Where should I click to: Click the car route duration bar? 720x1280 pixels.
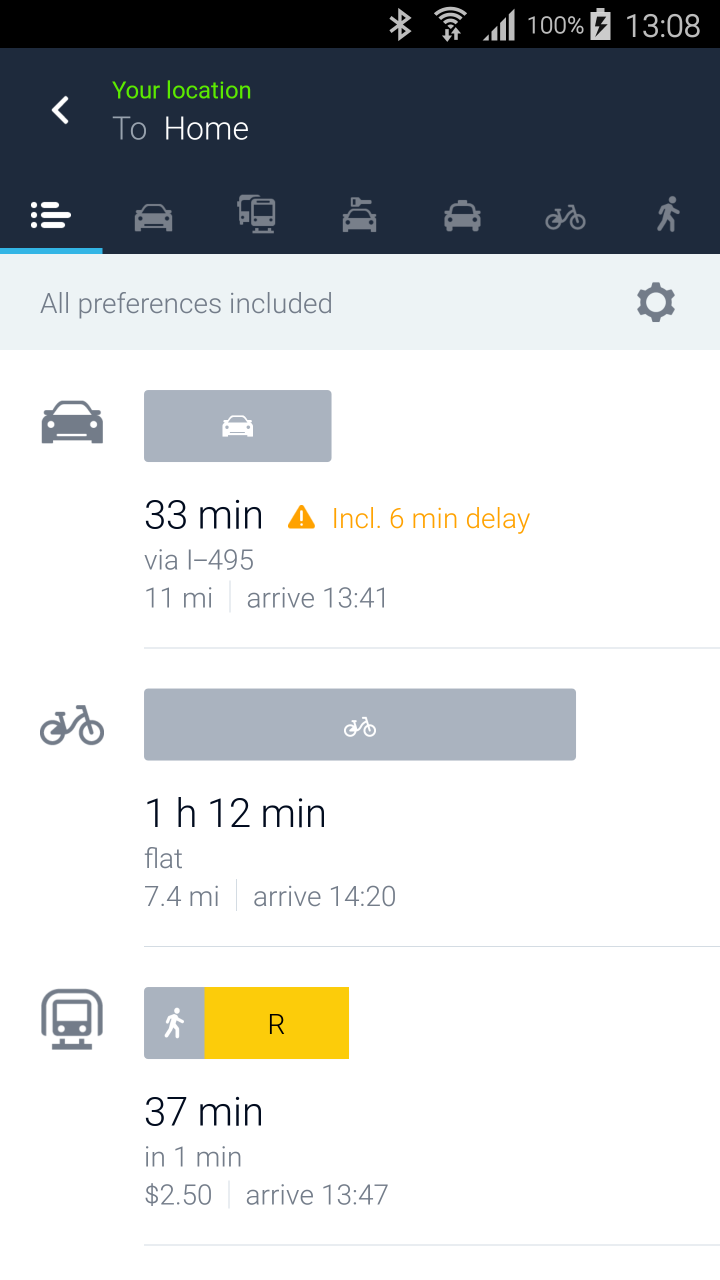click(237, 425)
